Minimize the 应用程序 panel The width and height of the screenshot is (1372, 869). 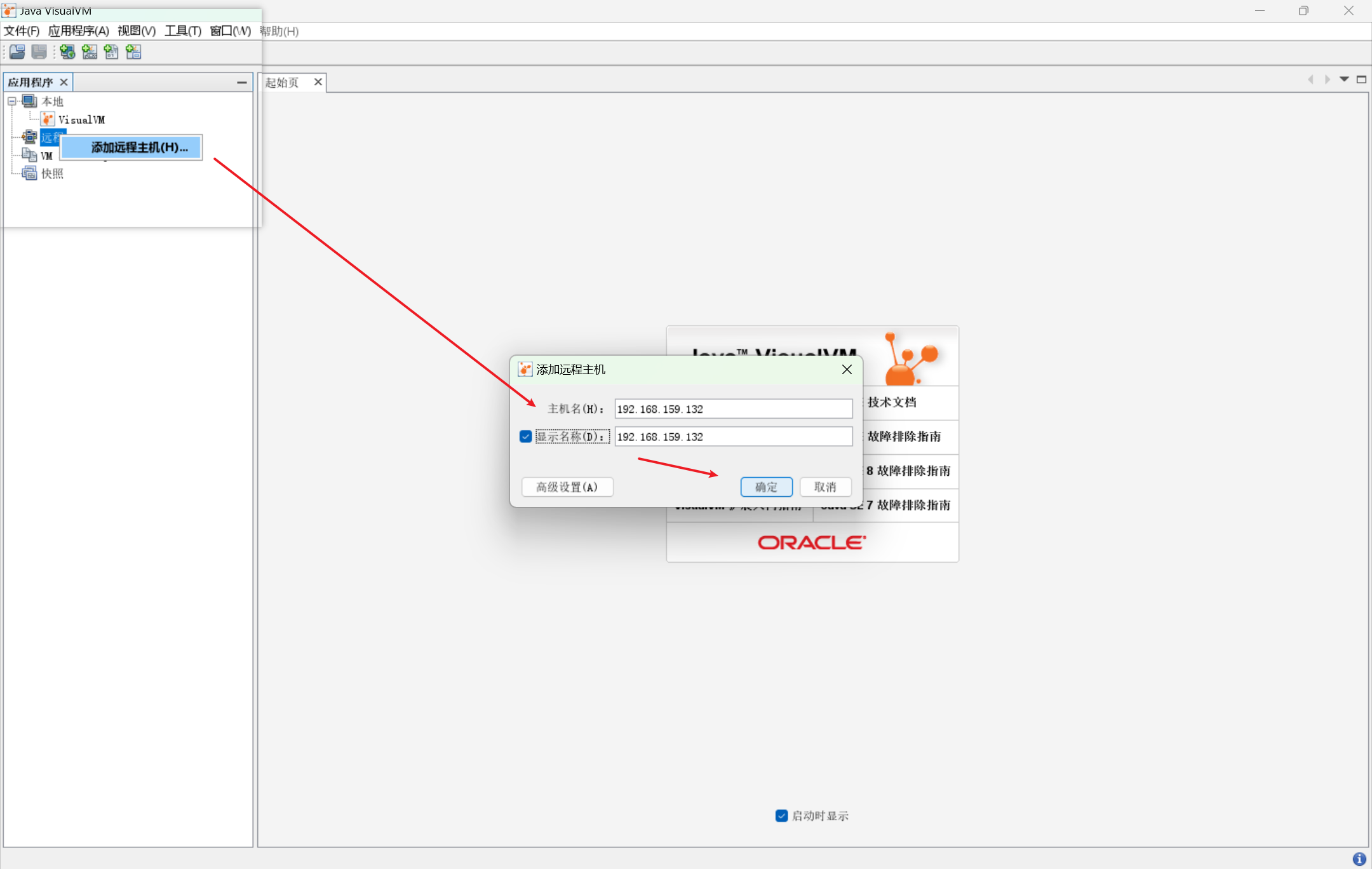241,83
